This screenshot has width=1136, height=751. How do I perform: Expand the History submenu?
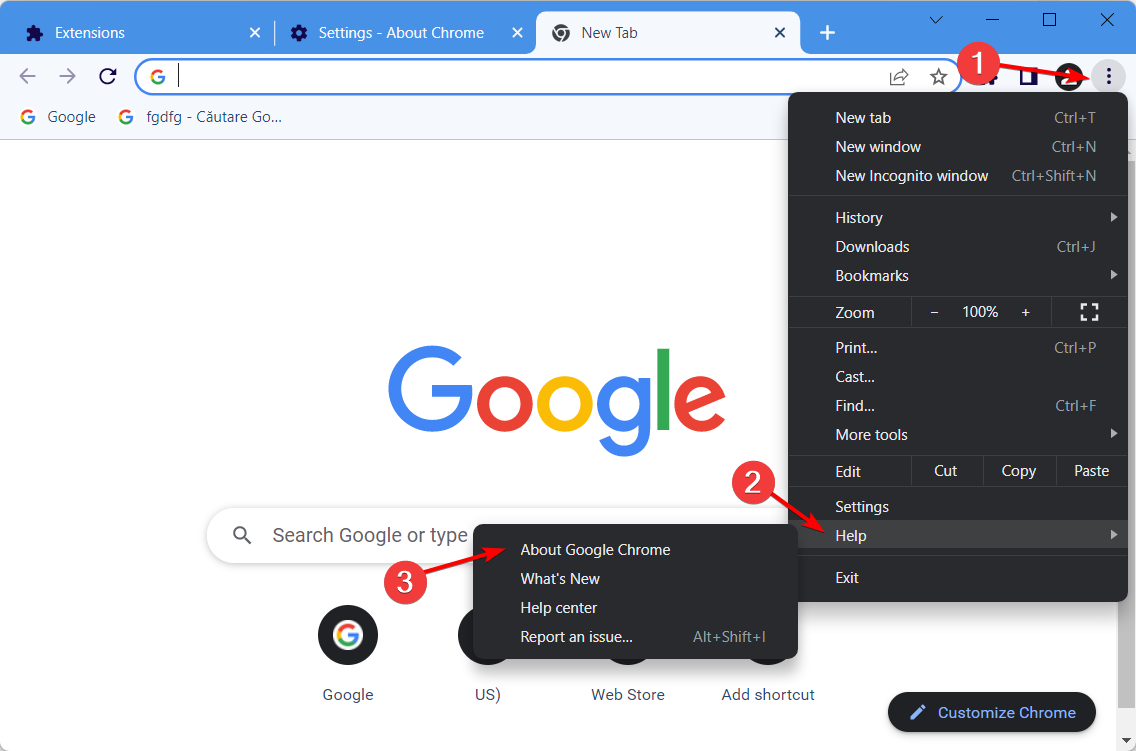pyautogui.click(x=957, y=217)
